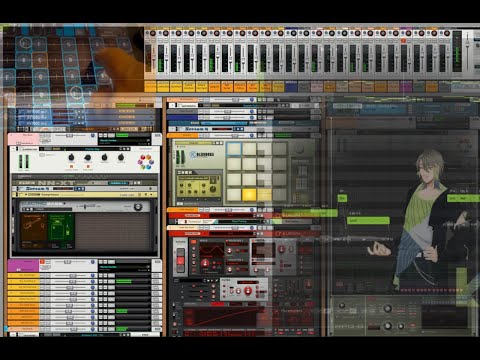The height and width of the screenshot is (360, 480).
Task: Click the Europa sine waveform display
Action: 211,250
